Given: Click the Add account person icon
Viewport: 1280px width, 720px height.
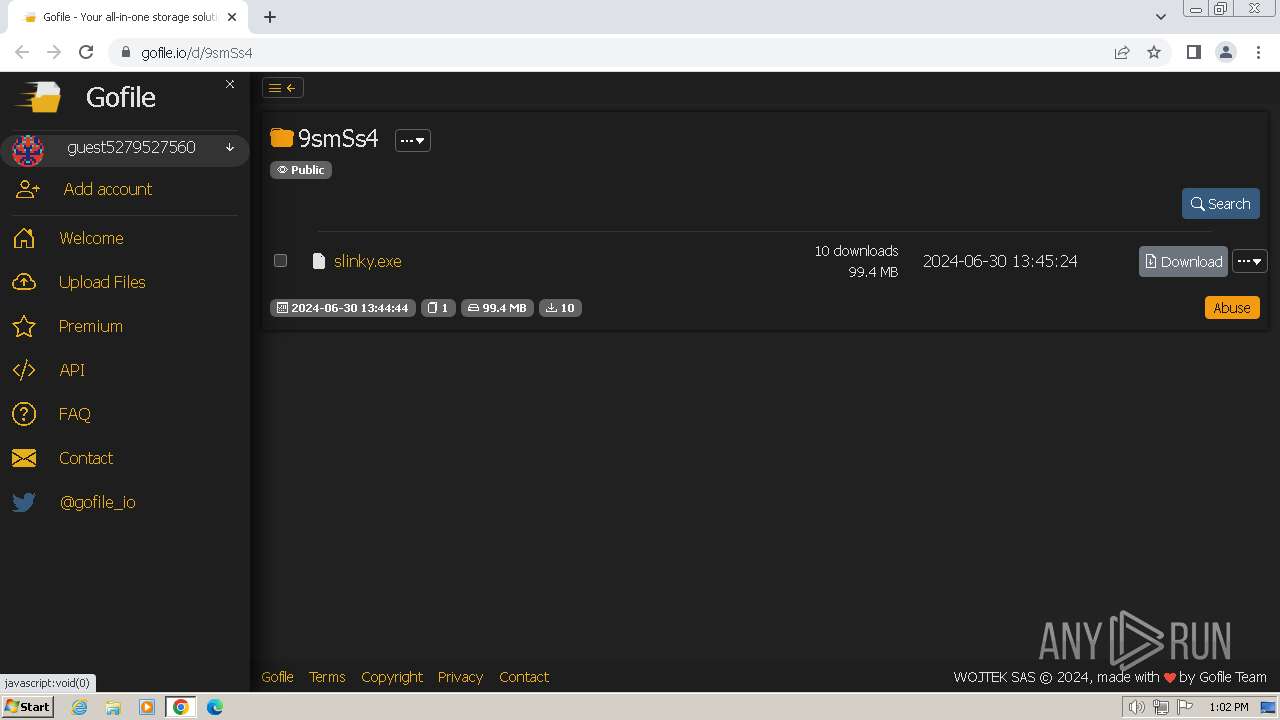Looking at the screenshot, I should point(28,189).
